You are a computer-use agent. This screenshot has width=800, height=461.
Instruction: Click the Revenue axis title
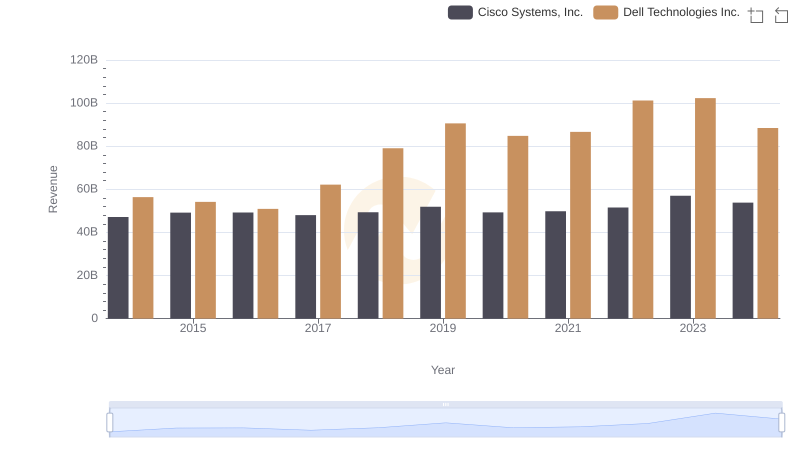(x=53, y=189)
